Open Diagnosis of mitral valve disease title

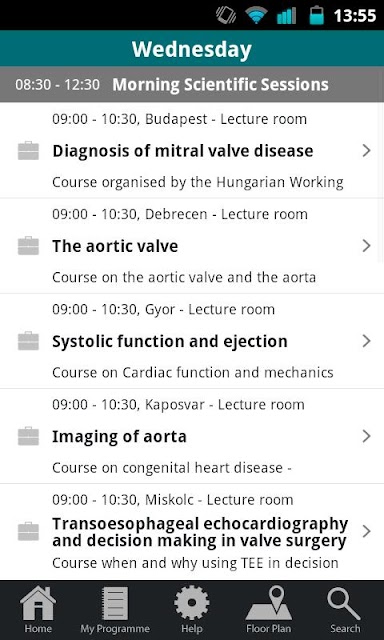click(182, 151)
